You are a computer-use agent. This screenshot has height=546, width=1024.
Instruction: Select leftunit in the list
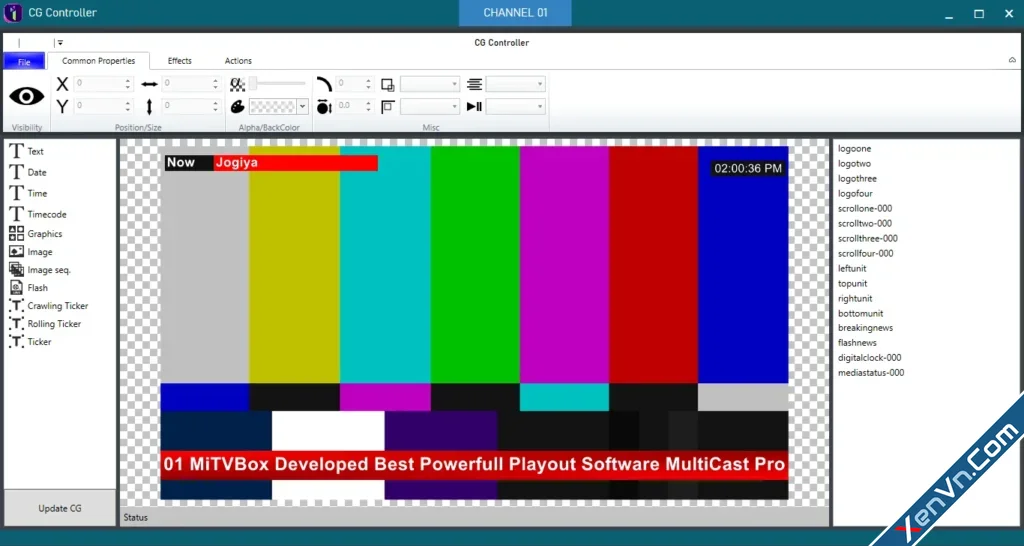coord(852,269)
